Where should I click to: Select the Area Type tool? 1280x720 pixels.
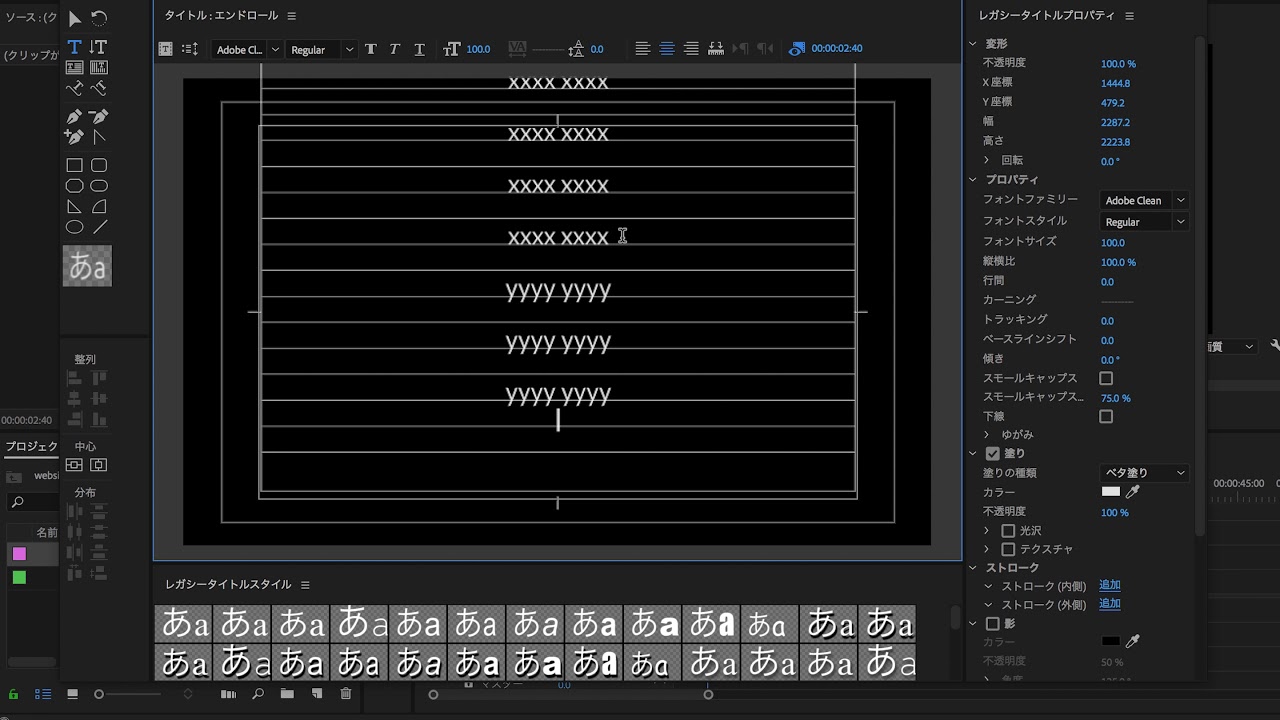tap(74, 67)
